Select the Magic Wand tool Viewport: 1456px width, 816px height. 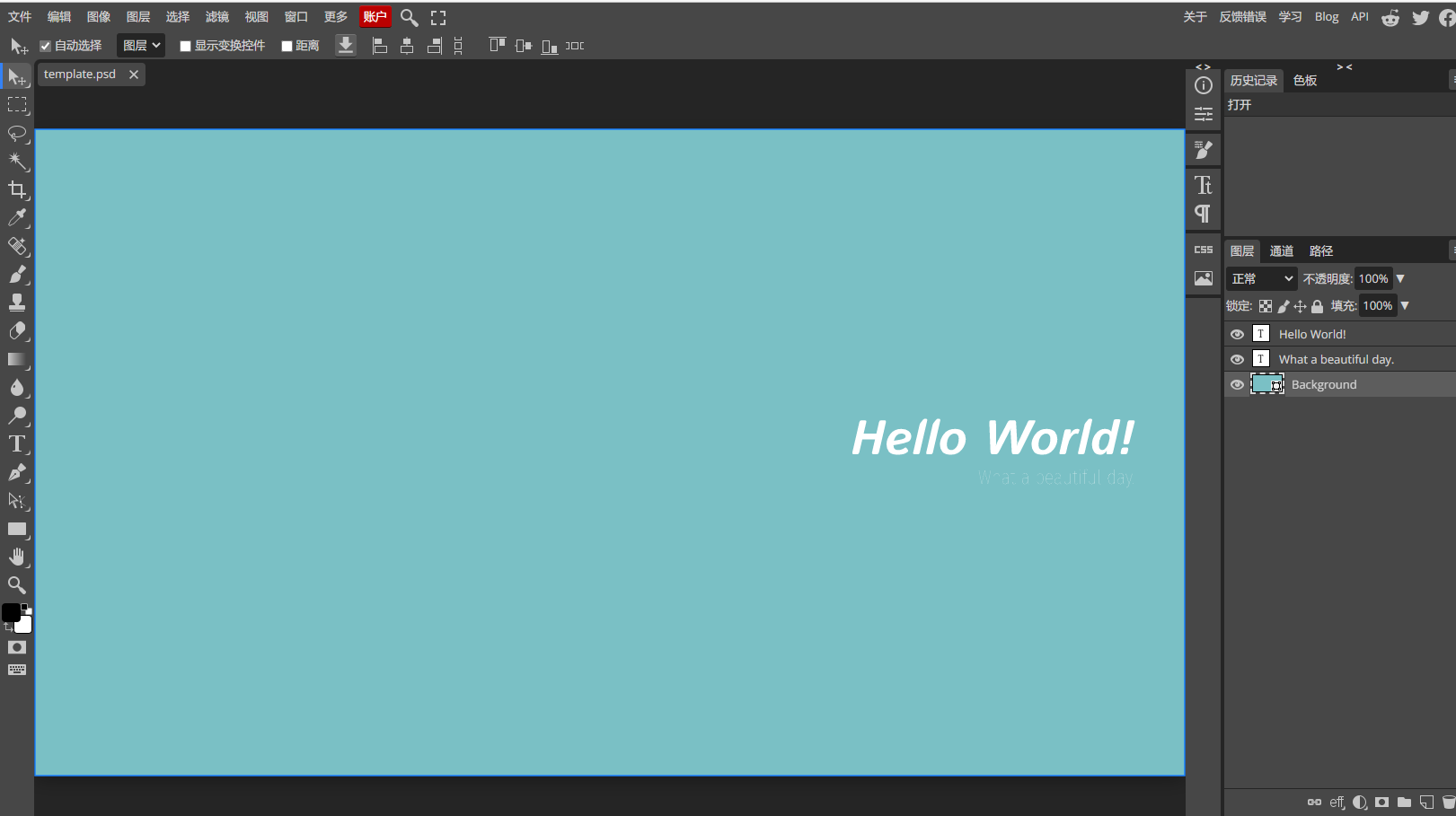[x=17, y=162]
